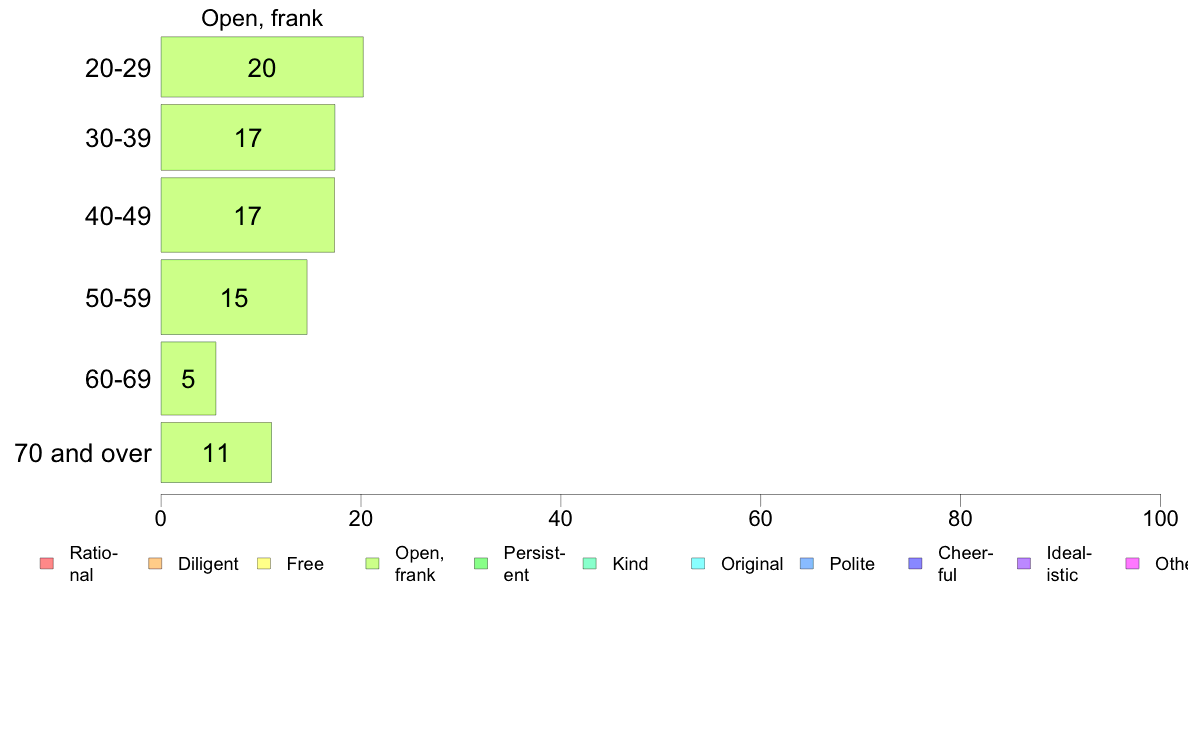Click the 60-69 bar showing 5
The height and width of the screenshot is (736, 1188).
coord(189,378)
